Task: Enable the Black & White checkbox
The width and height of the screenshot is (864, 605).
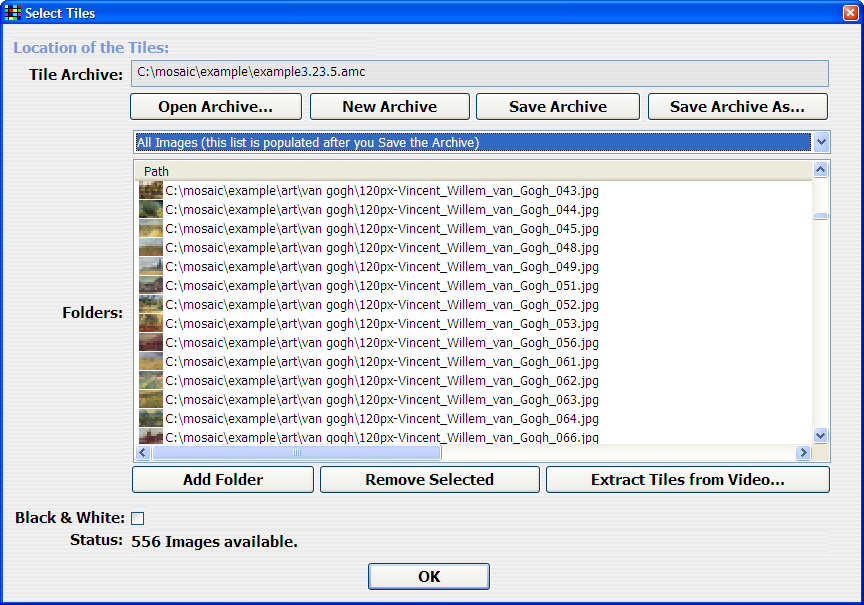Action: (138, 518)
